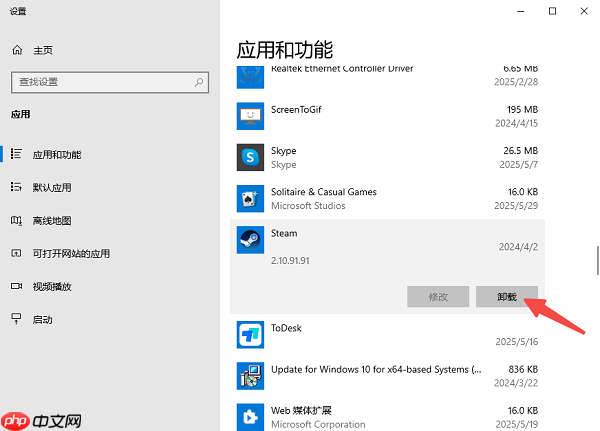The width and height of the screenshot is (600, 431).
Task: Click the apps list scrollbar thumb
Action: 598,261
